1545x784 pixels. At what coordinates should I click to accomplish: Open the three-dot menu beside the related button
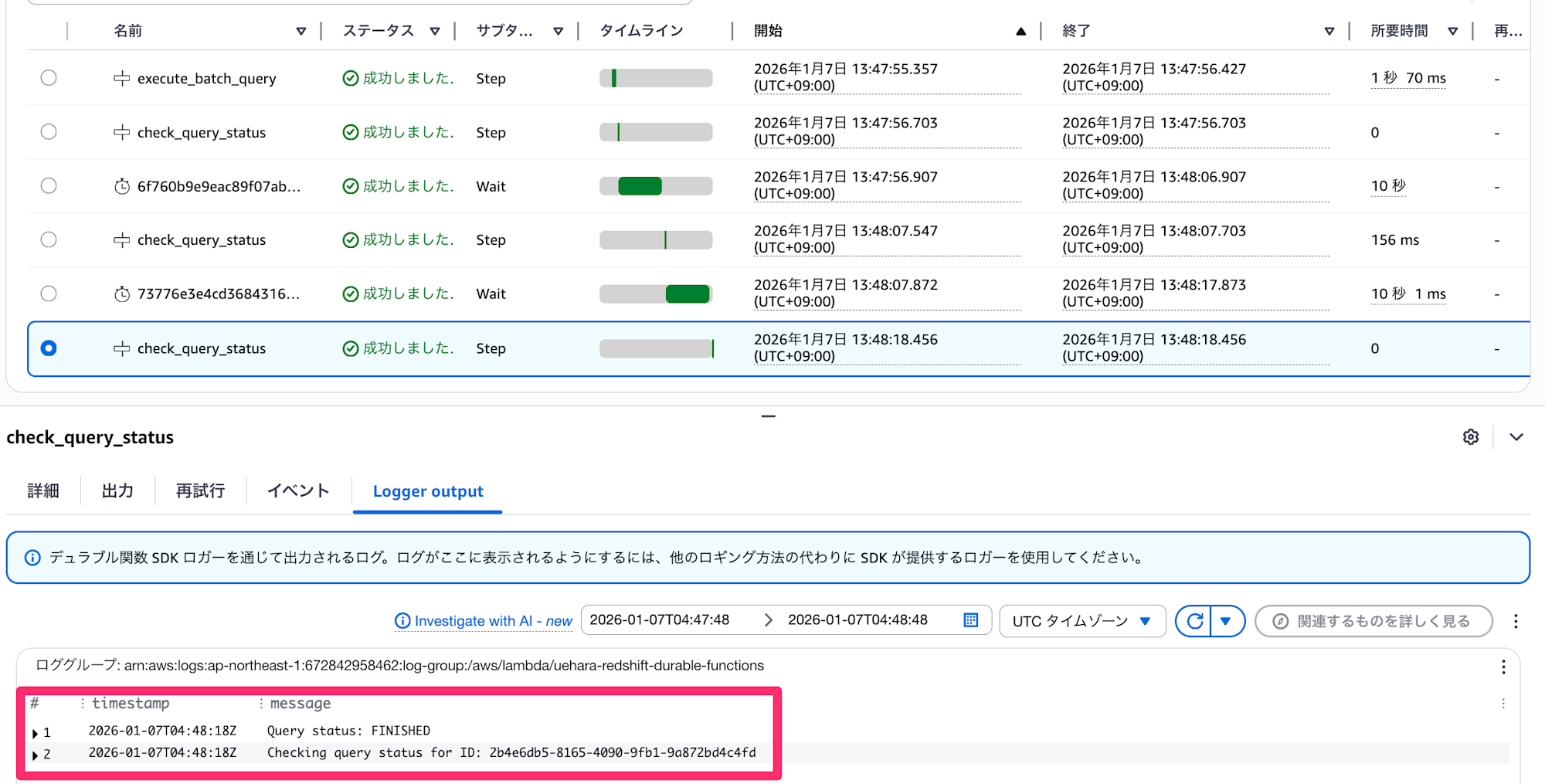coord(1515,621)
